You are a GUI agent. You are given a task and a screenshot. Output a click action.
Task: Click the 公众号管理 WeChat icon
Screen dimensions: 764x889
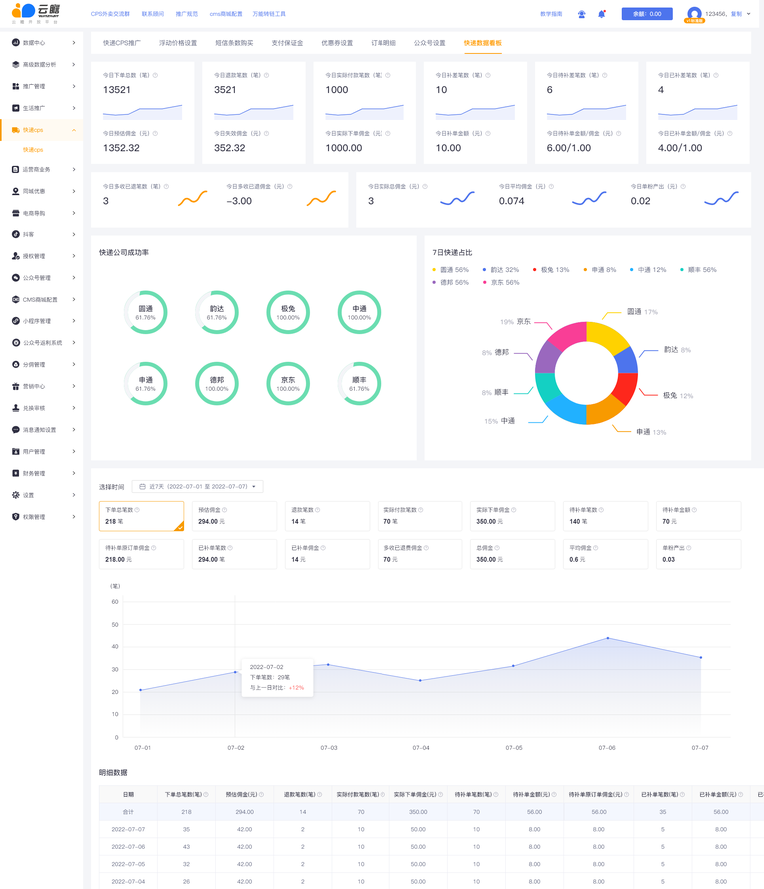(x=16, y=278)
